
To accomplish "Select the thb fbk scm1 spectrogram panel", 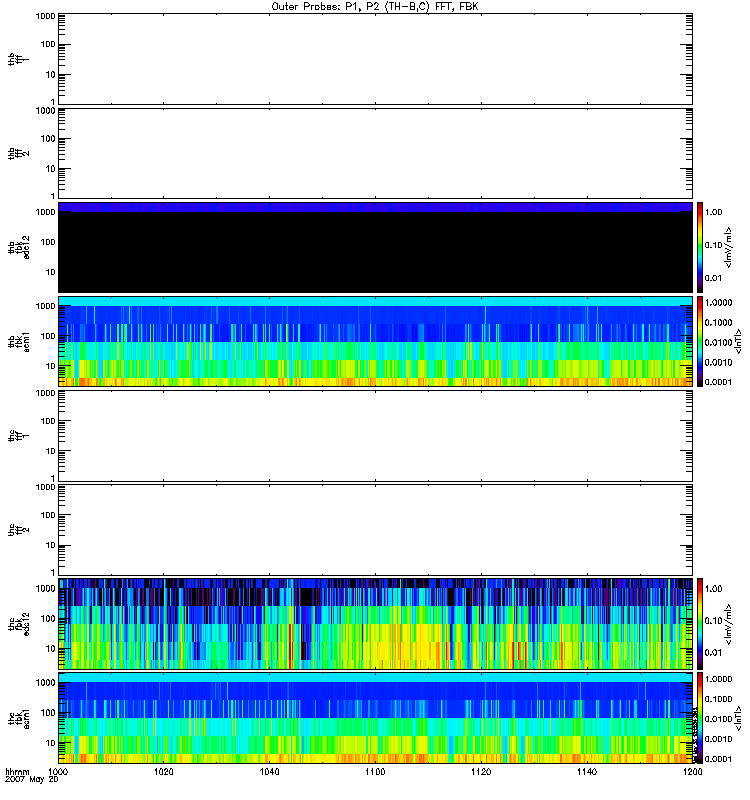I will point(374,341).
